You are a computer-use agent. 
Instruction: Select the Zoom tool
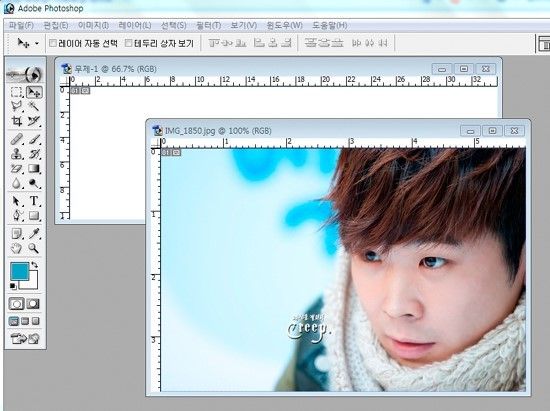tap(34, 248)
